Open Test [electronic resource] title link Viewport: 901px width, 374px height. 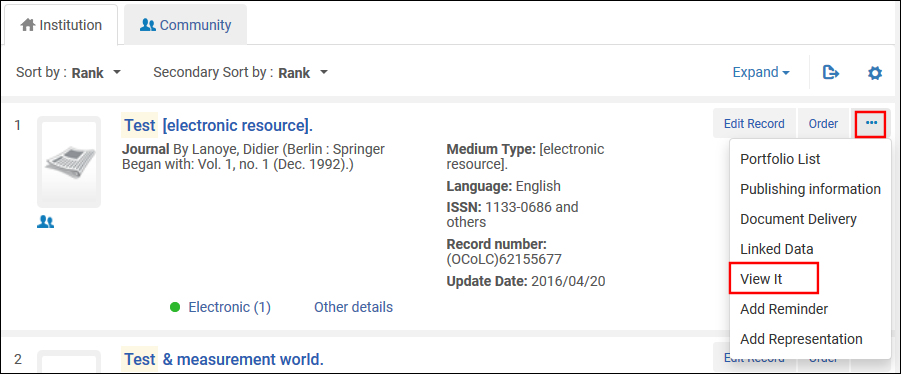click(x=218, y=125)
